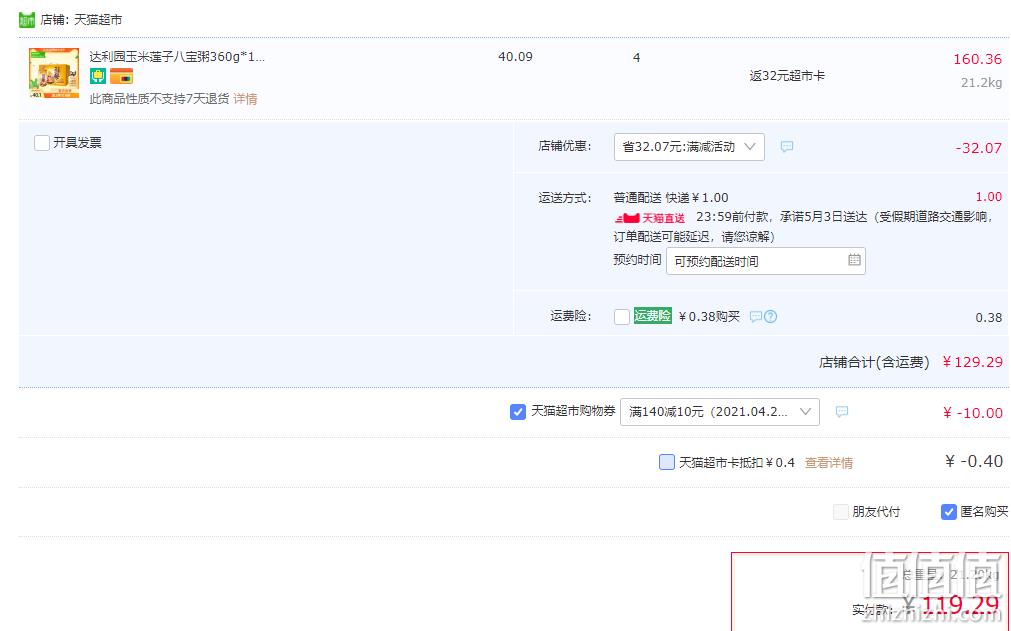Click the message icon beside 满140减10元 coupon
Viewport: 1011px width, 631px height.
pos(841,412)
